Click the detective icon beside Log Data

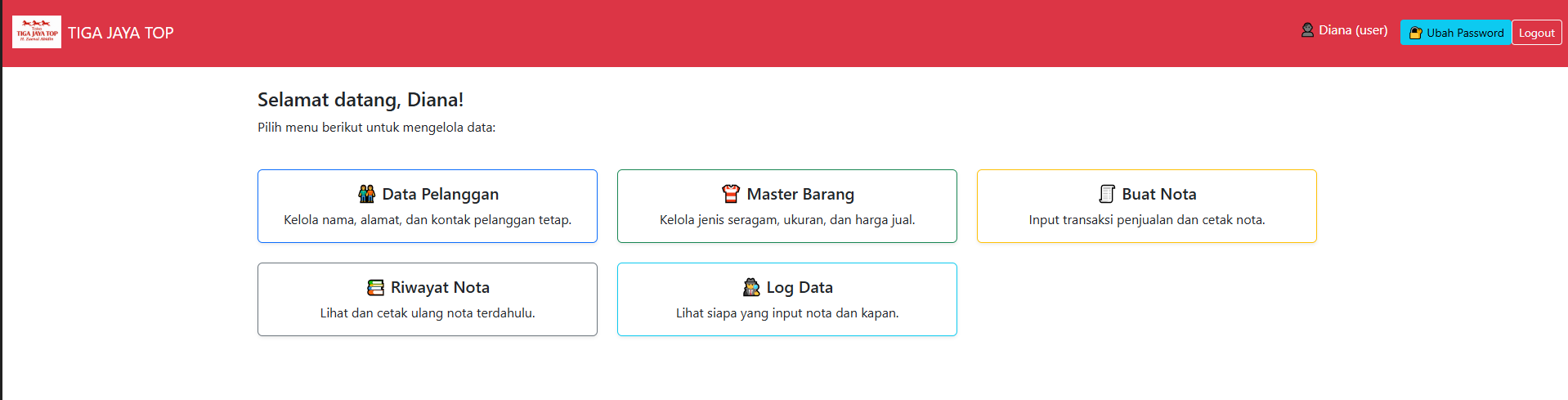[x=751, y=287]
